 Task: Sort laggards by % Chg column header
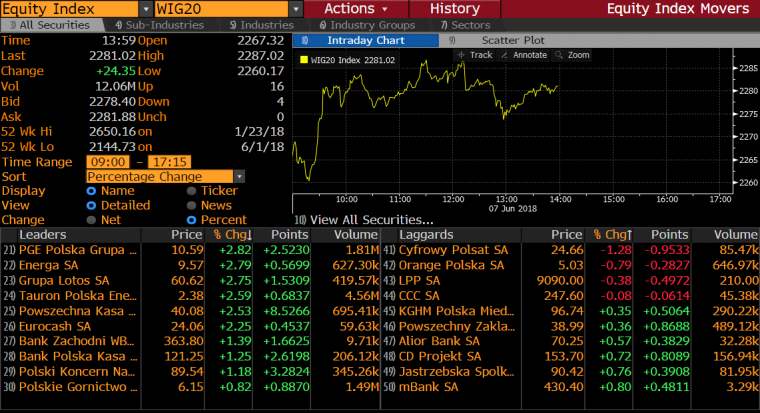pyautogui.click(x=608, y=233)
